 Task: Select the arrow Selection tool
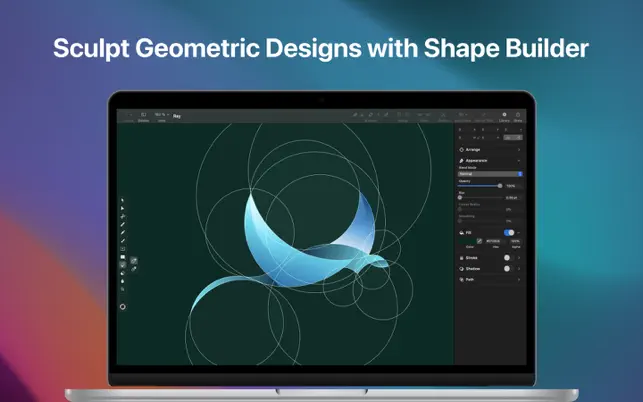[x=123, y=202]
